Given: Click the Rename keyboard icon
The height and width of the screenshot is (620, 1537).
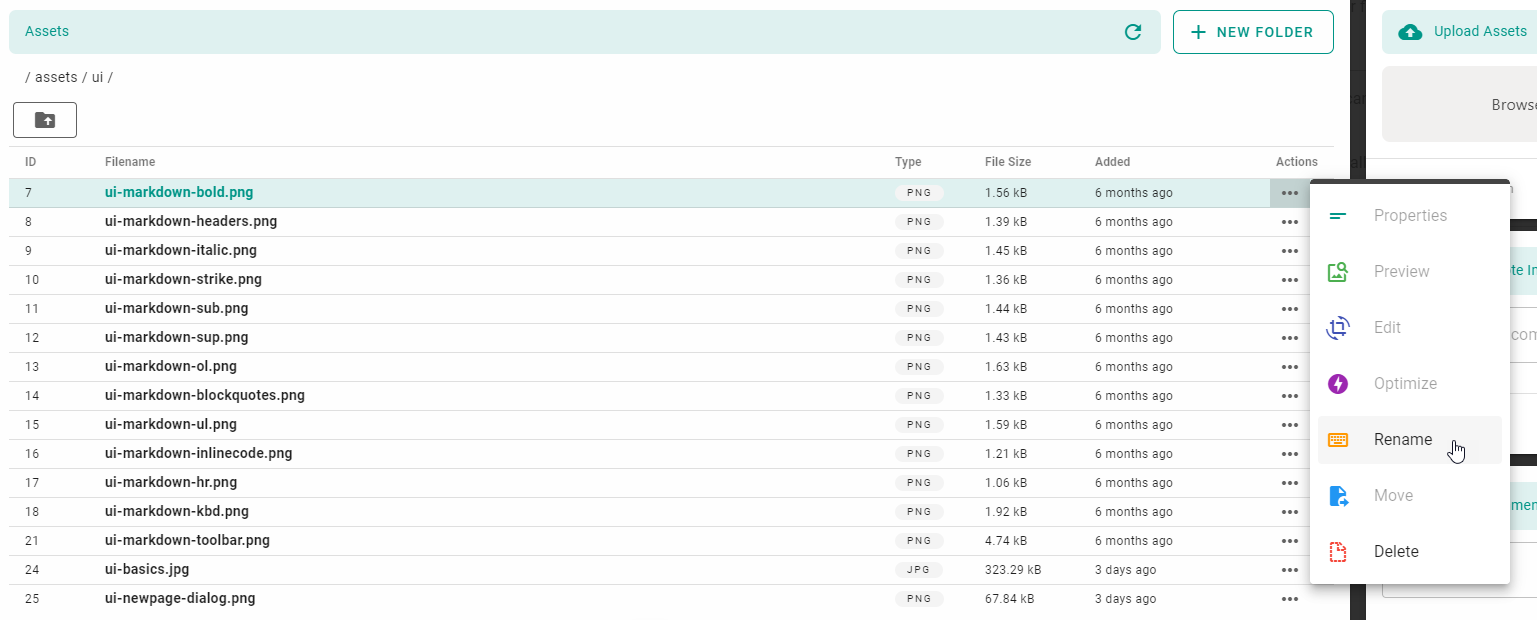Looking at the screenshot, I should click(x=1337, y=440).
